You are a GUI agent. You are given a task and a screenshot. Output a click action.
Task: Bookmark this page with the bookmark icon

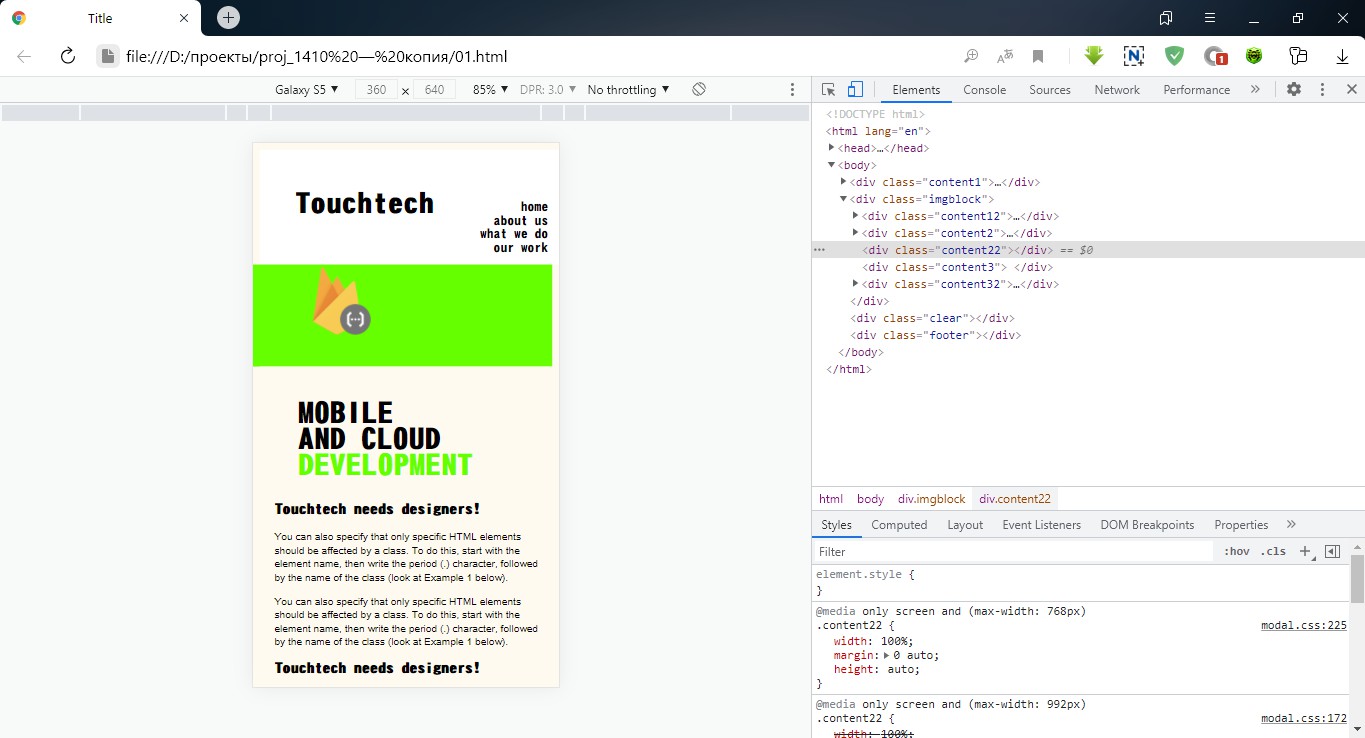click(x=1038, y=56)
